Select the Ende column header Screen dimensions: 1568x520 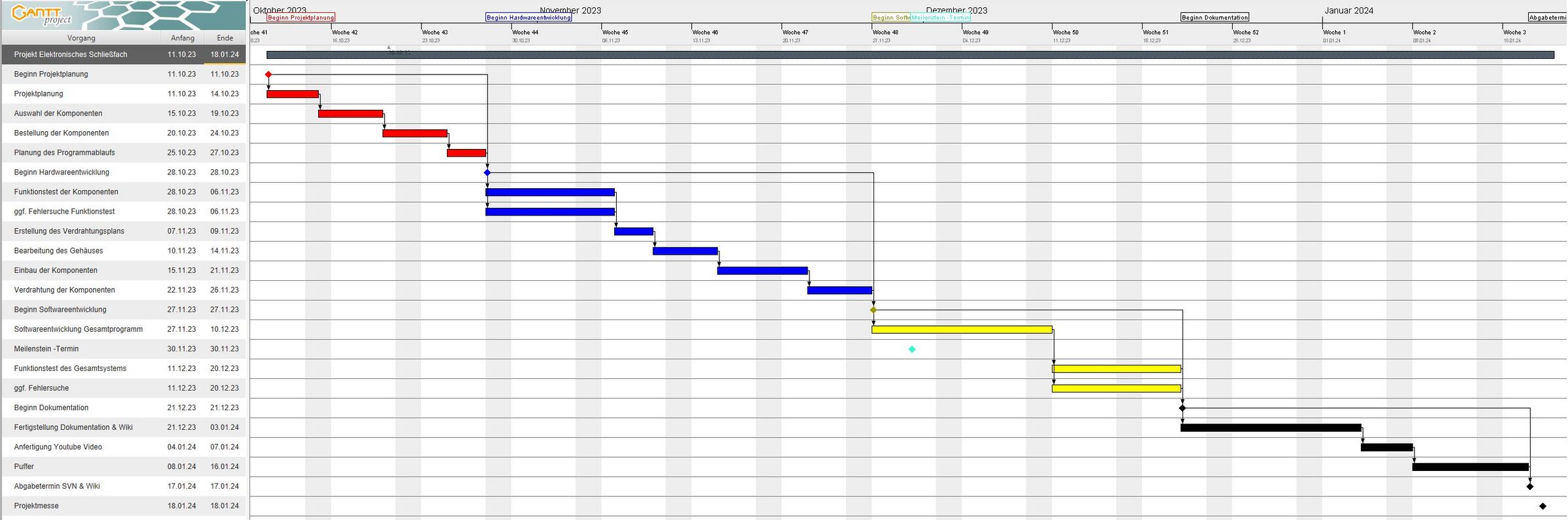tap(225, 38)
